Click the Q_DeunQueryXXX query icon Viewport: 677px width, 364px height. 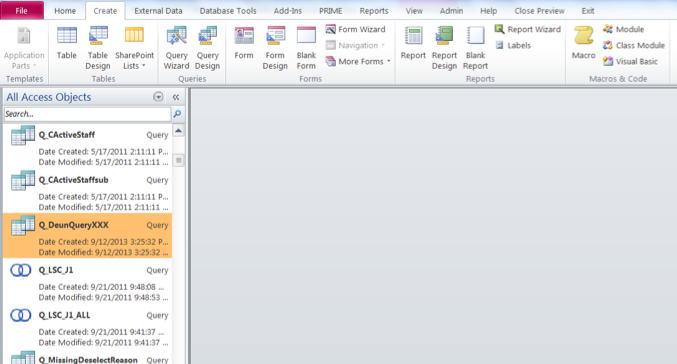click(22, 225)
